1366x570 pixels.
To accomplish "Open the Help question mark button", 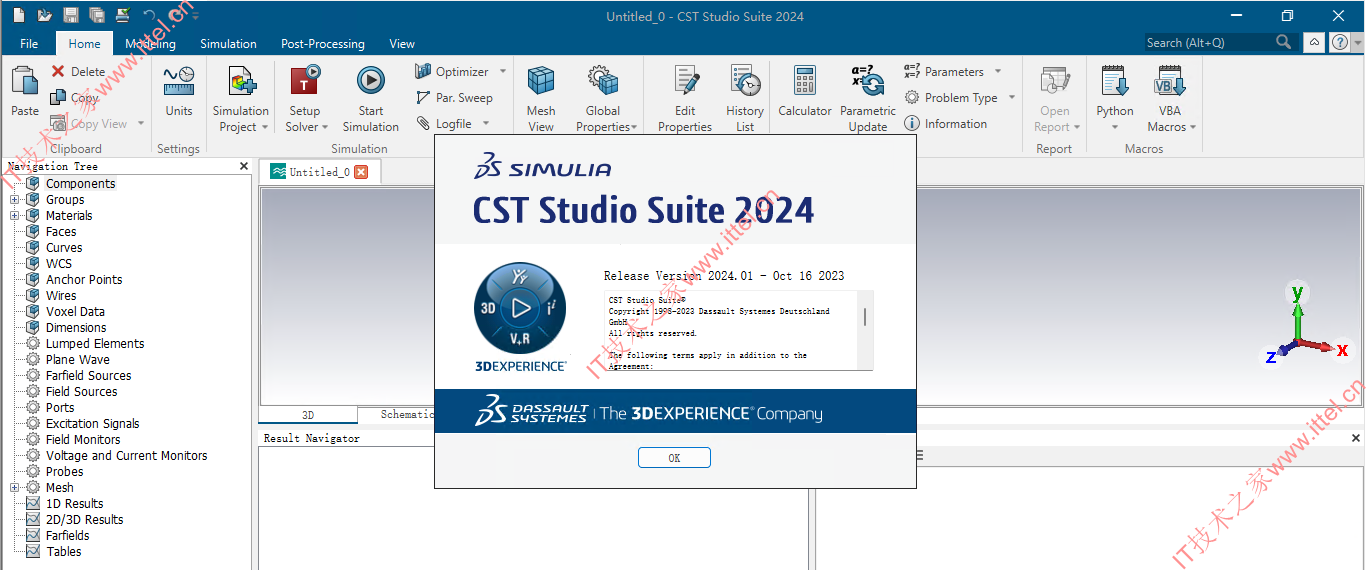I will tap(1340, 42).
